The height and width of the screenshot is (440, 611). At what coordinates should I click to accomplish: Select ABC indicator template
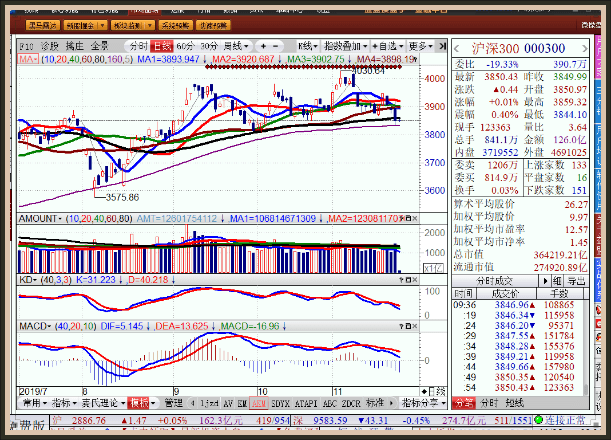[x=330, y=403]
